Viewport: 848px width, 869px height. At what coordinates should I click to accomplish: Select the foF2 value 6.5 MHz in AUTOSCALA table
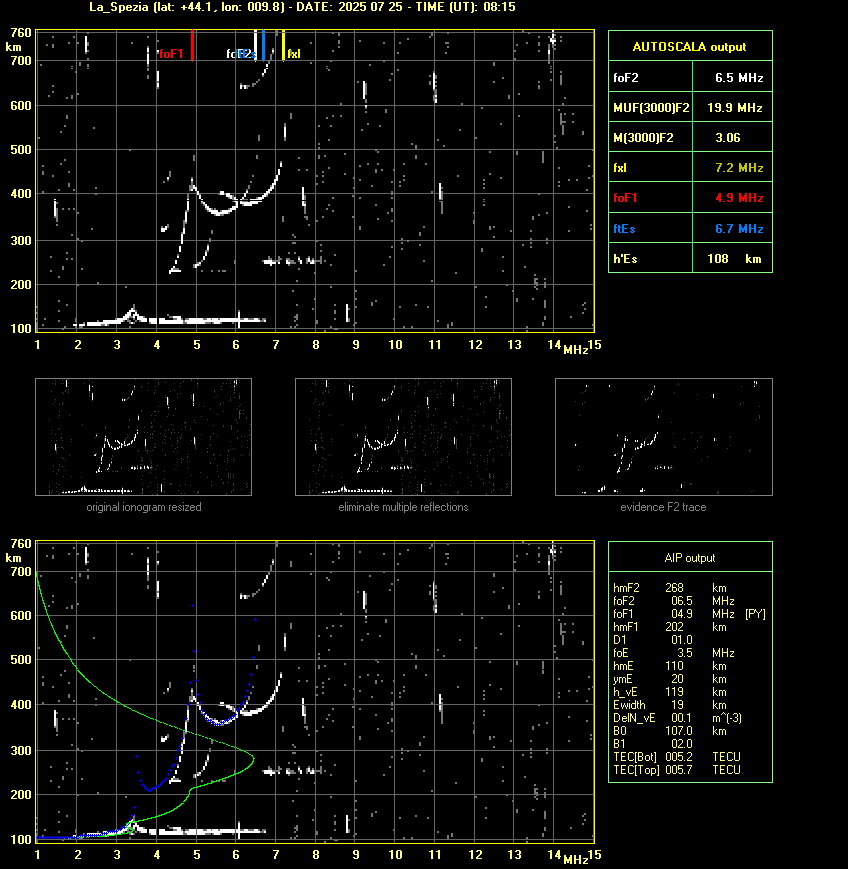click(x=739, y=78)
